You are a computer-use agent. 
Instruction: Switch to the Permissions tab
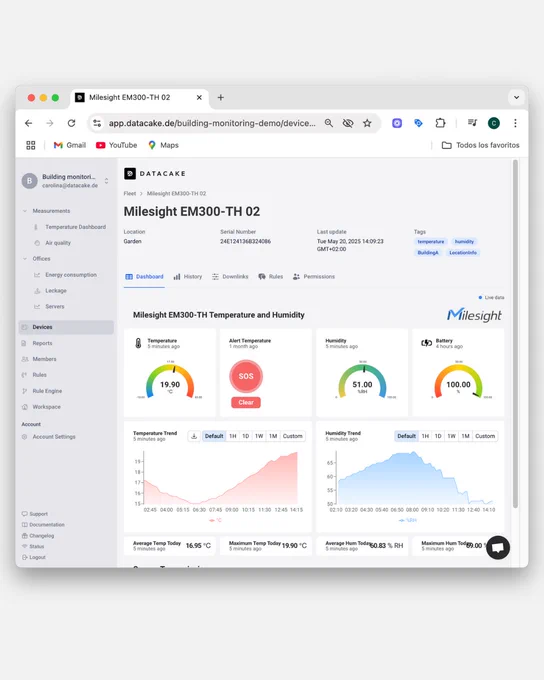click(314, 277)
